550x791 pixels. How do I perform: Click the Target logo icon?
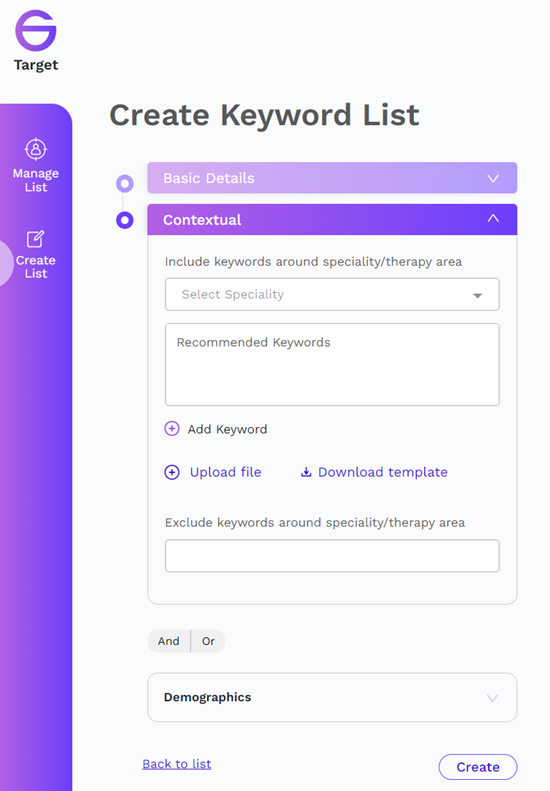coord(35,30)
